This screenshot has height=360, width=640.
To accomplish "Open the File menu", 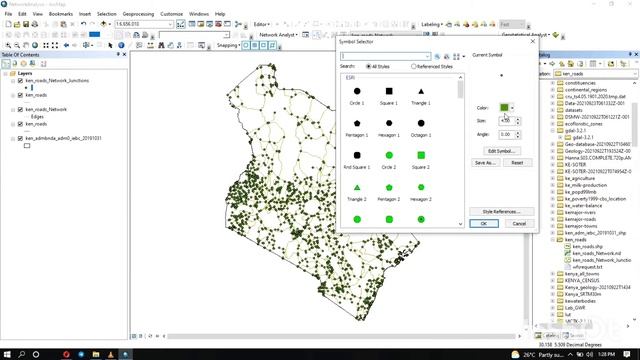I will (x=8, y=14).
